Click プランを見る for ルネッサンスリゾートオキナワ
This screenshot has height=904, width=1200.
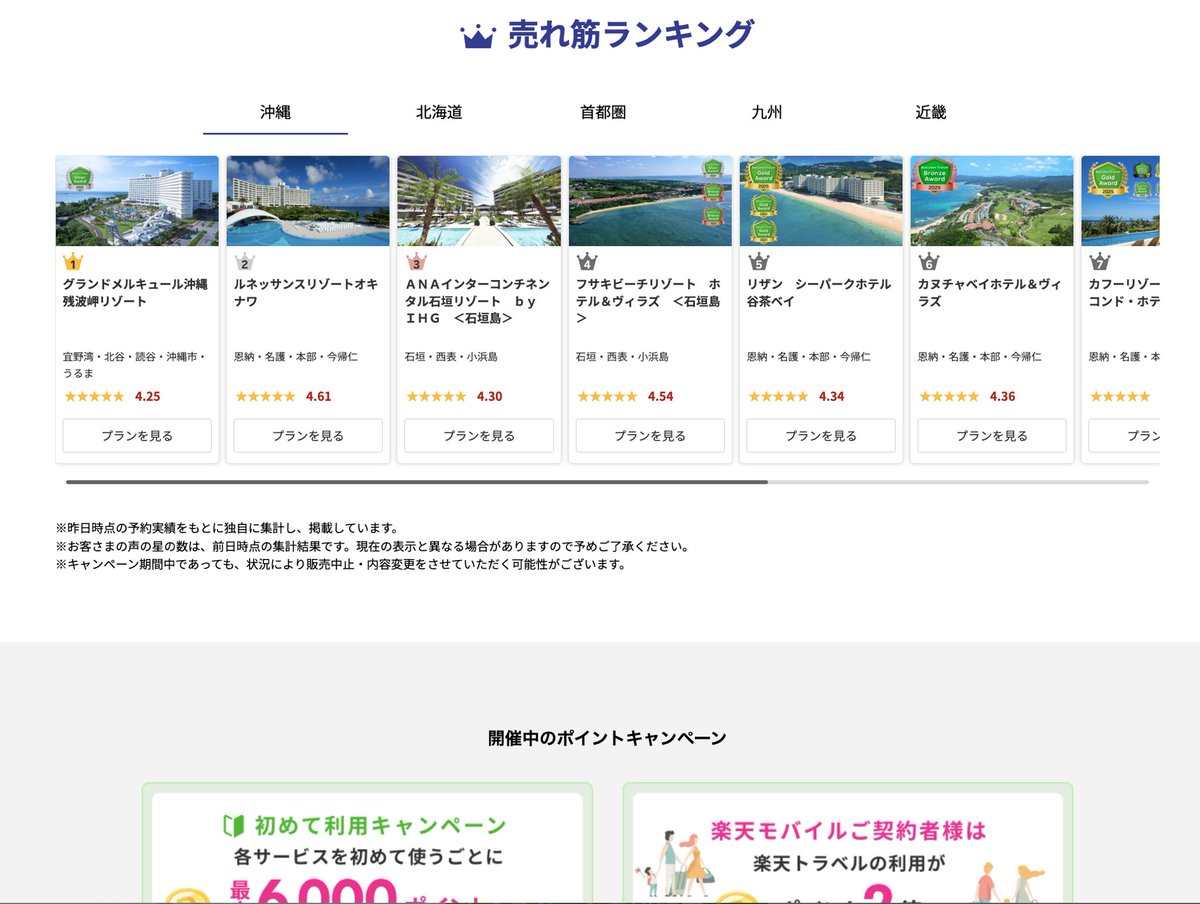tap(308, 436)
